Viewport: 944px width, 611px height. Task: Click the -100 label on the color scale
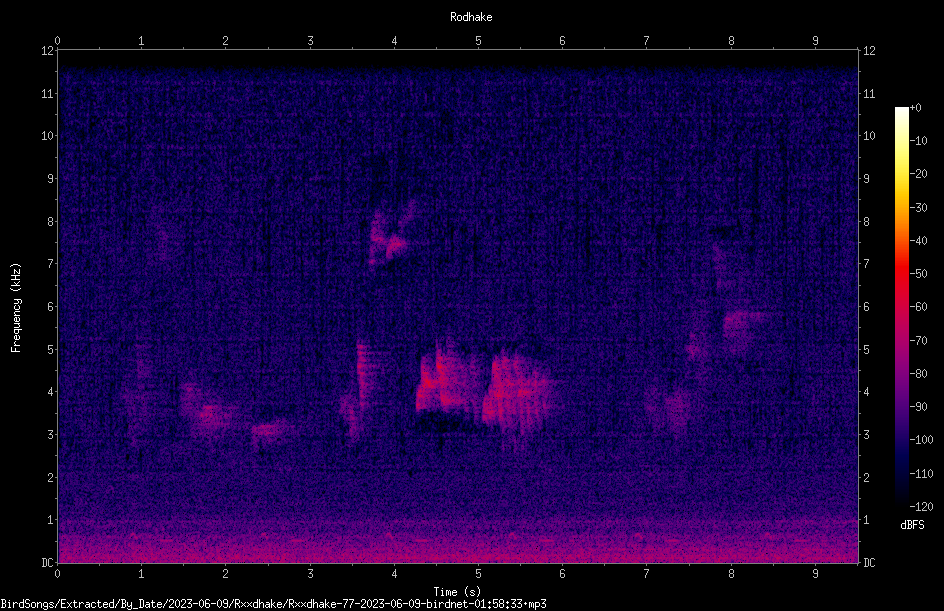(x=921, y=440)
